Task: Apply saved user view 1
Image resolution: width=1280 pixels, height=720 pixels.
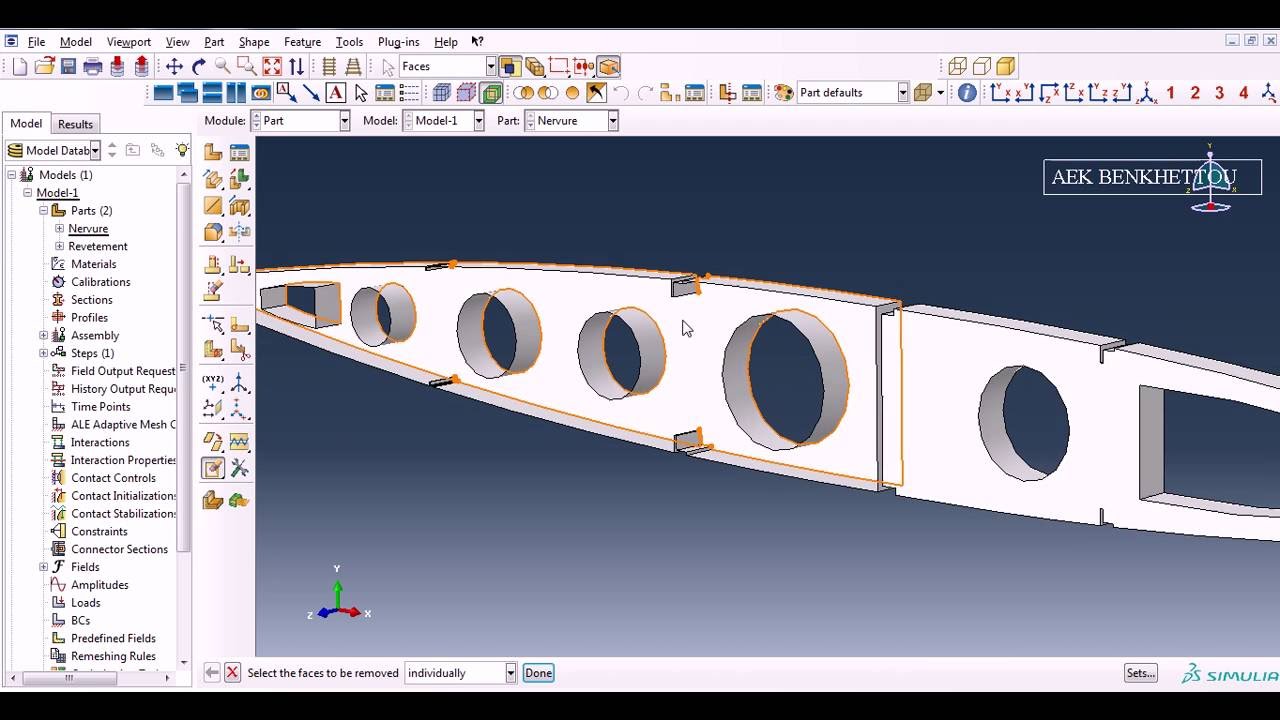Action: click(1171, 92)
